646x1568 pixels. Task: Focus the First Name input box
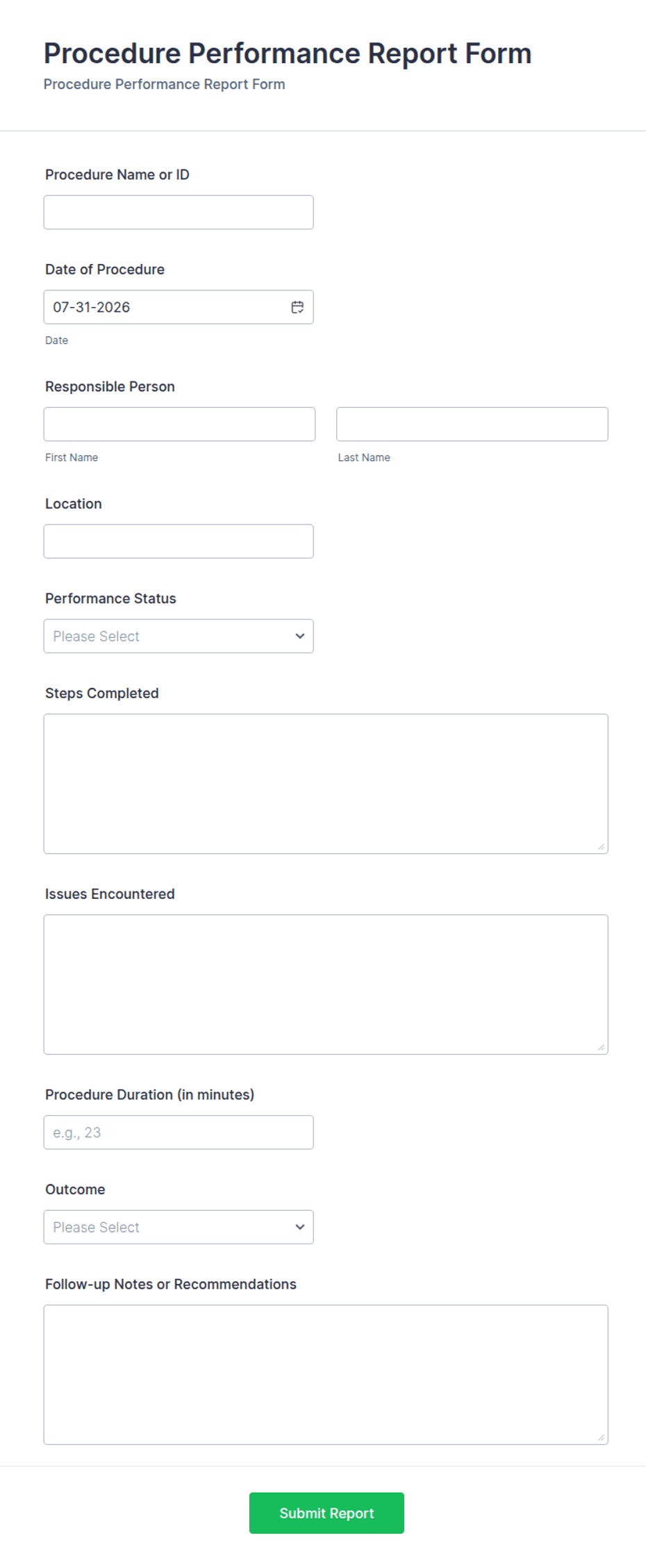(179, 424)
